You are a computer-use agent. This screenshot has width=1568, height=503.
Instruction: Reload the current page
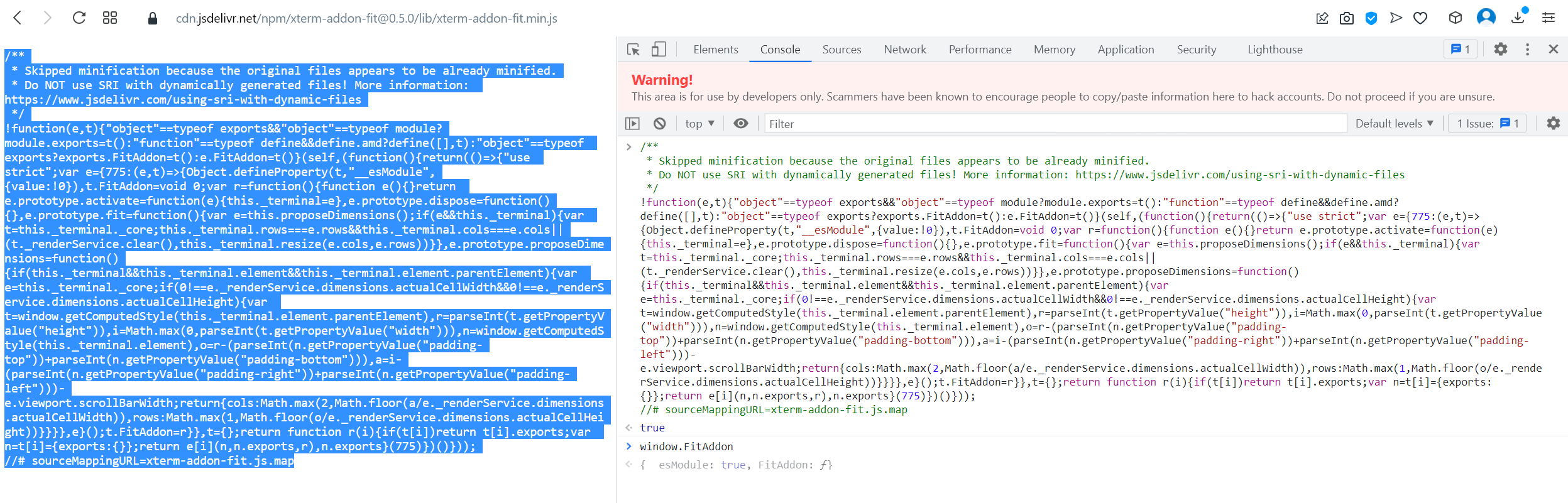(79, 18)
